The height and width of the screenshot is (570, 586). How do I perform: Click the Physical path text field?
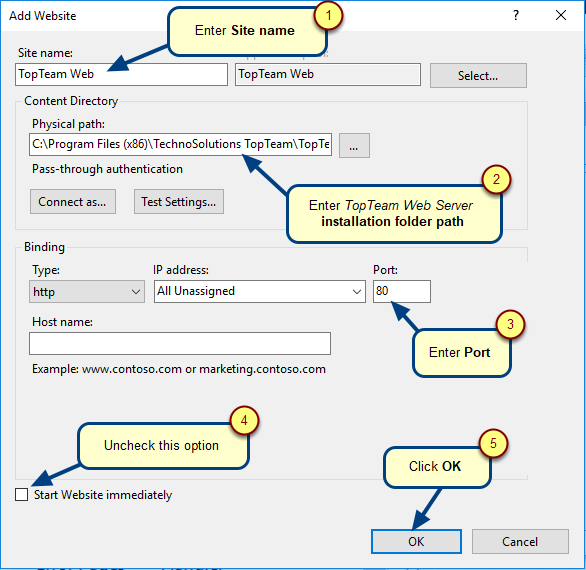coord(181,144)
